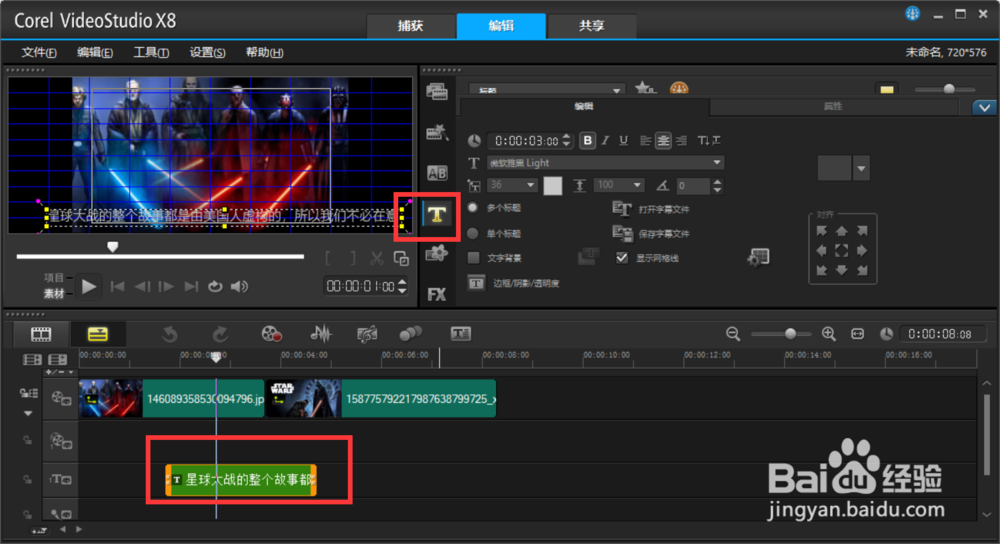Click the zoom in magnifier on timeline

828,334
